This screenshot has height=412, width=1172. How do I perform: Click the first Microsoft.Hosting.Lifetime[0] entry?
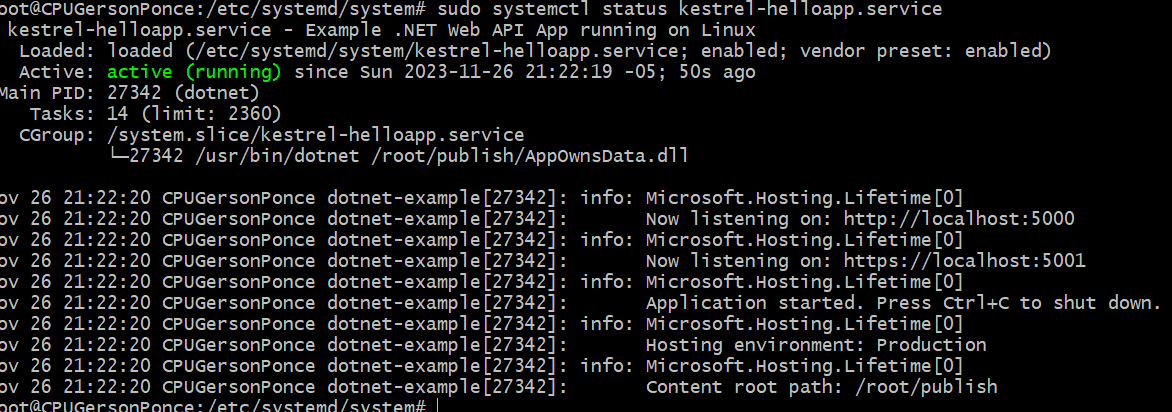click(x=805, y=198)
